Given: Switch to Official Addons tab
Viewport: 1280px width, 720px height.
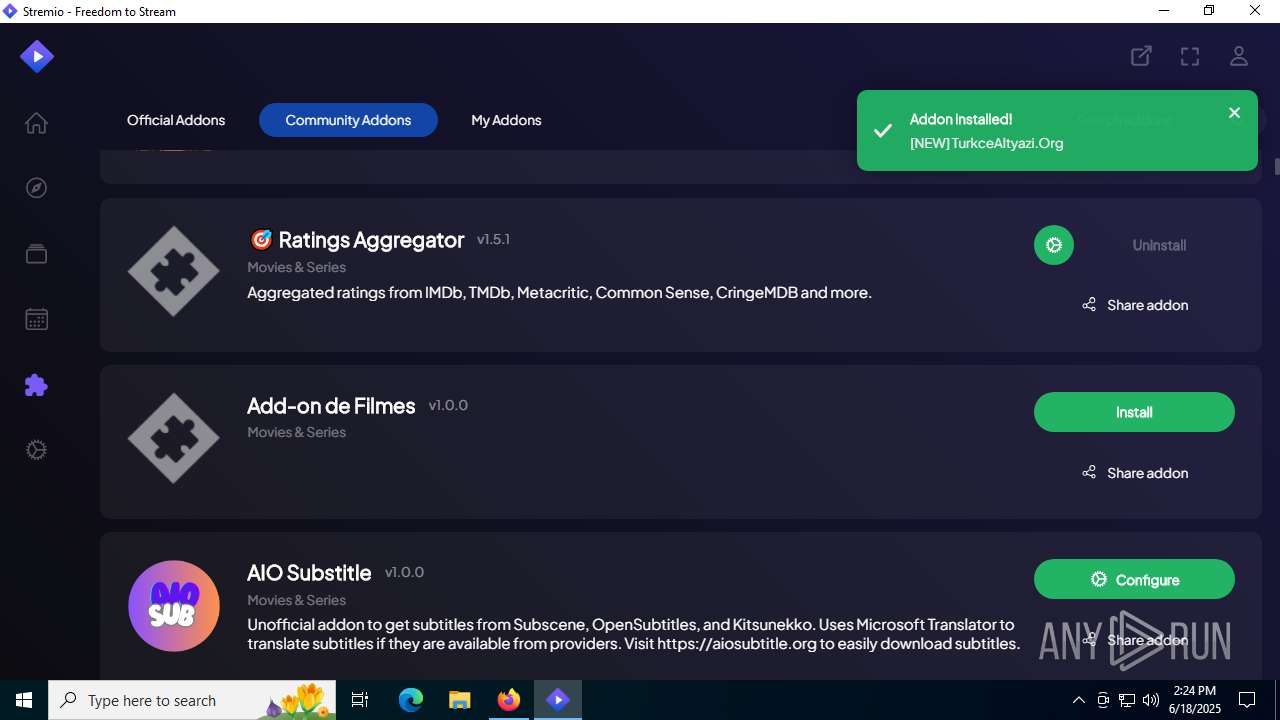Looking at the screenshot, I should coord(176,120).
